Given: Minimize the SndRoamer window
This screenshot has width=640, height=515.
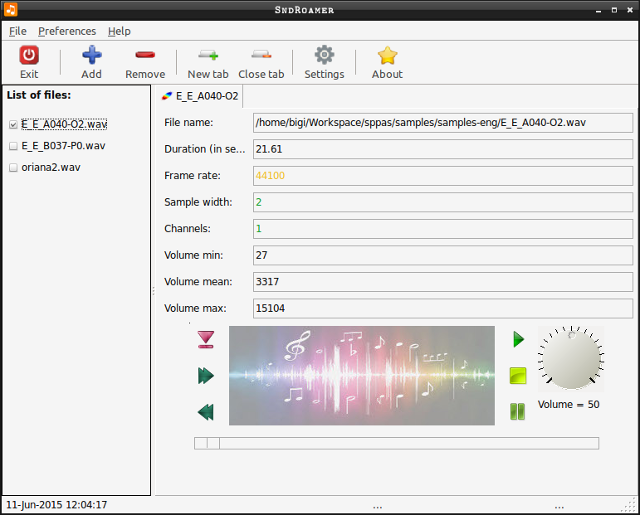Looking at the screenshot, I should tap(599, 11).
